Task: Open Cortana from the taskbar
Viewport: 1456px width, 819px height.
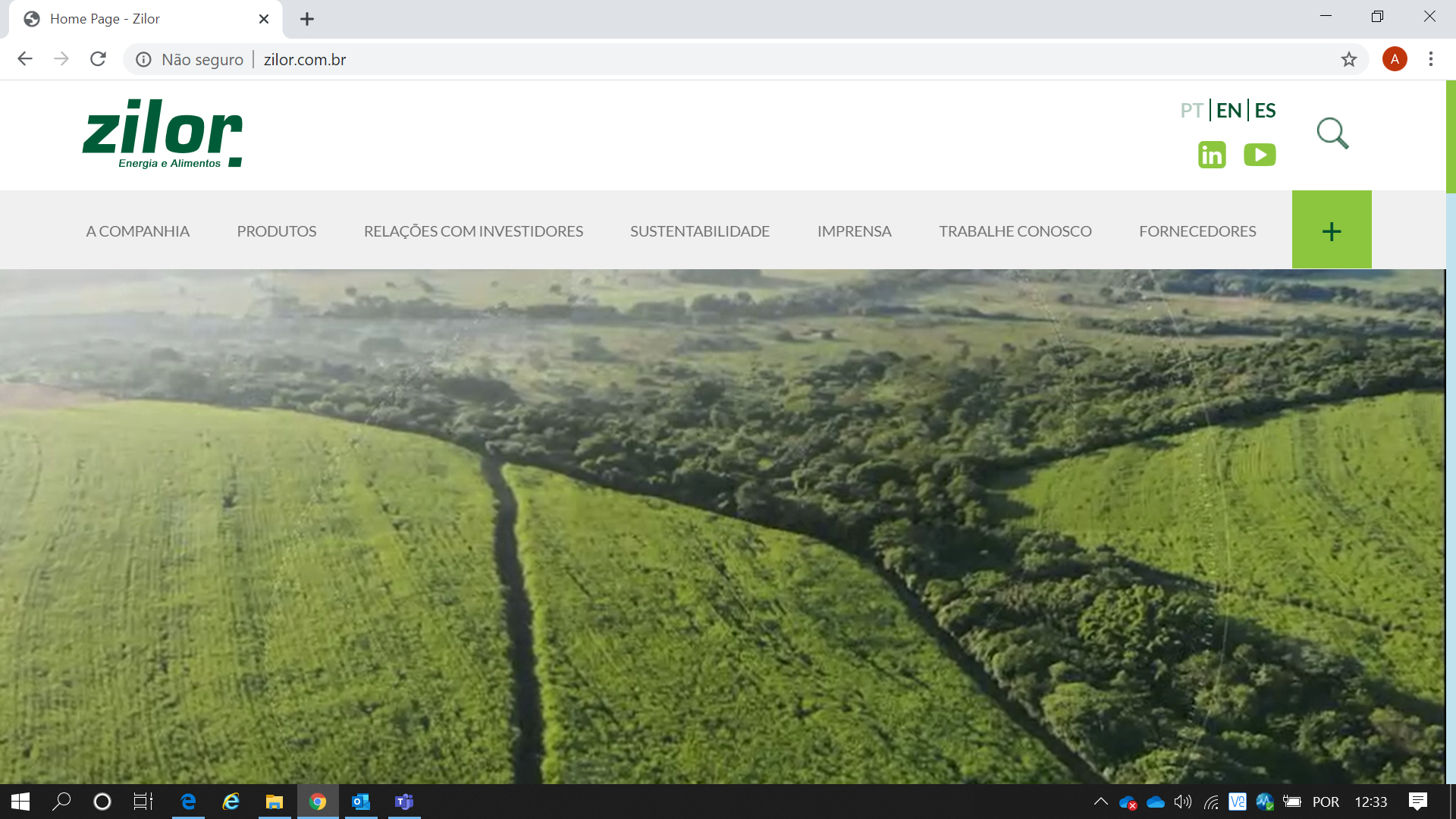Action: pyautogui.click(x=102, y=802)
